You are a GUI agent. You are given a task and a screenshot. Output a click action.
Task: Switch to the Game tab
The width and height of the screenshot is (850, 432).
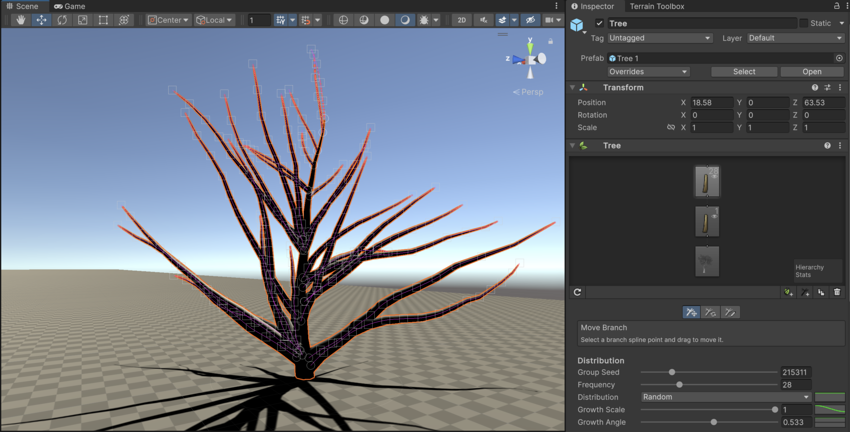69,6
